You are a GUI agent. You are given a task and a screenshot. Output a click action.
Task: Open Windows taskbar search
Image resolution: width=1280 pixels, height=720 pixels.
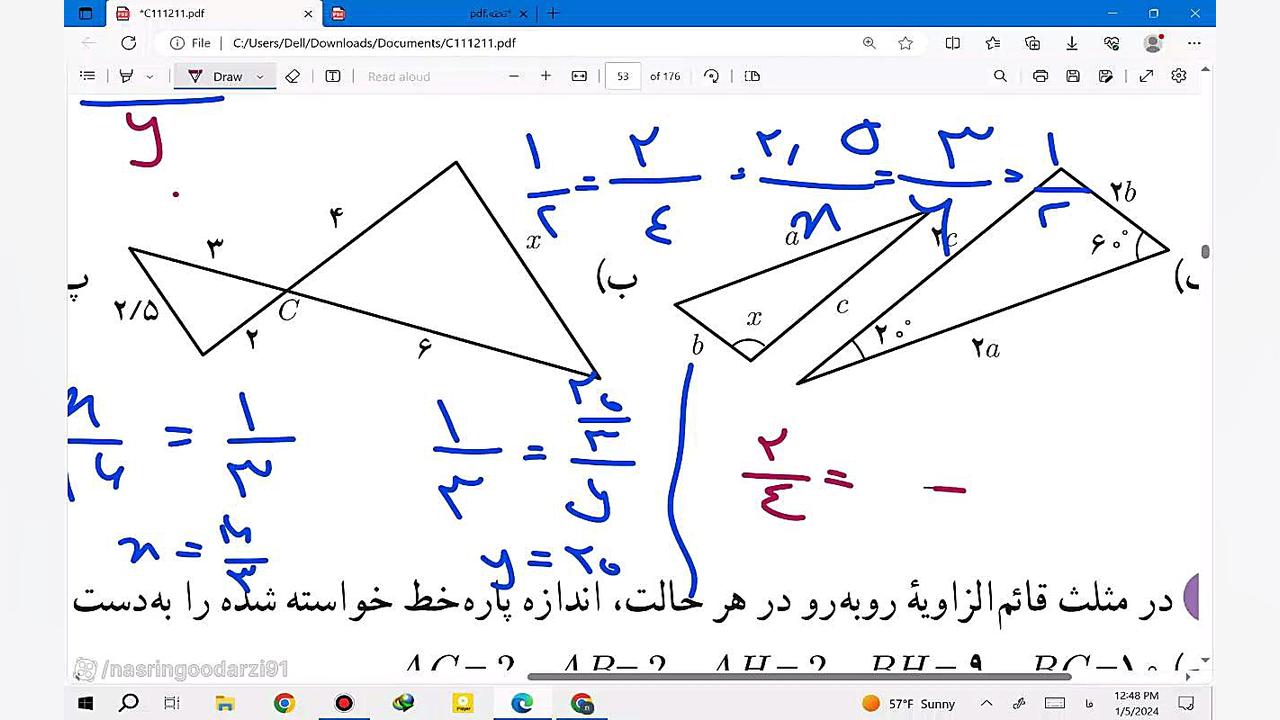pyautogui.click(x=128, y=703)
